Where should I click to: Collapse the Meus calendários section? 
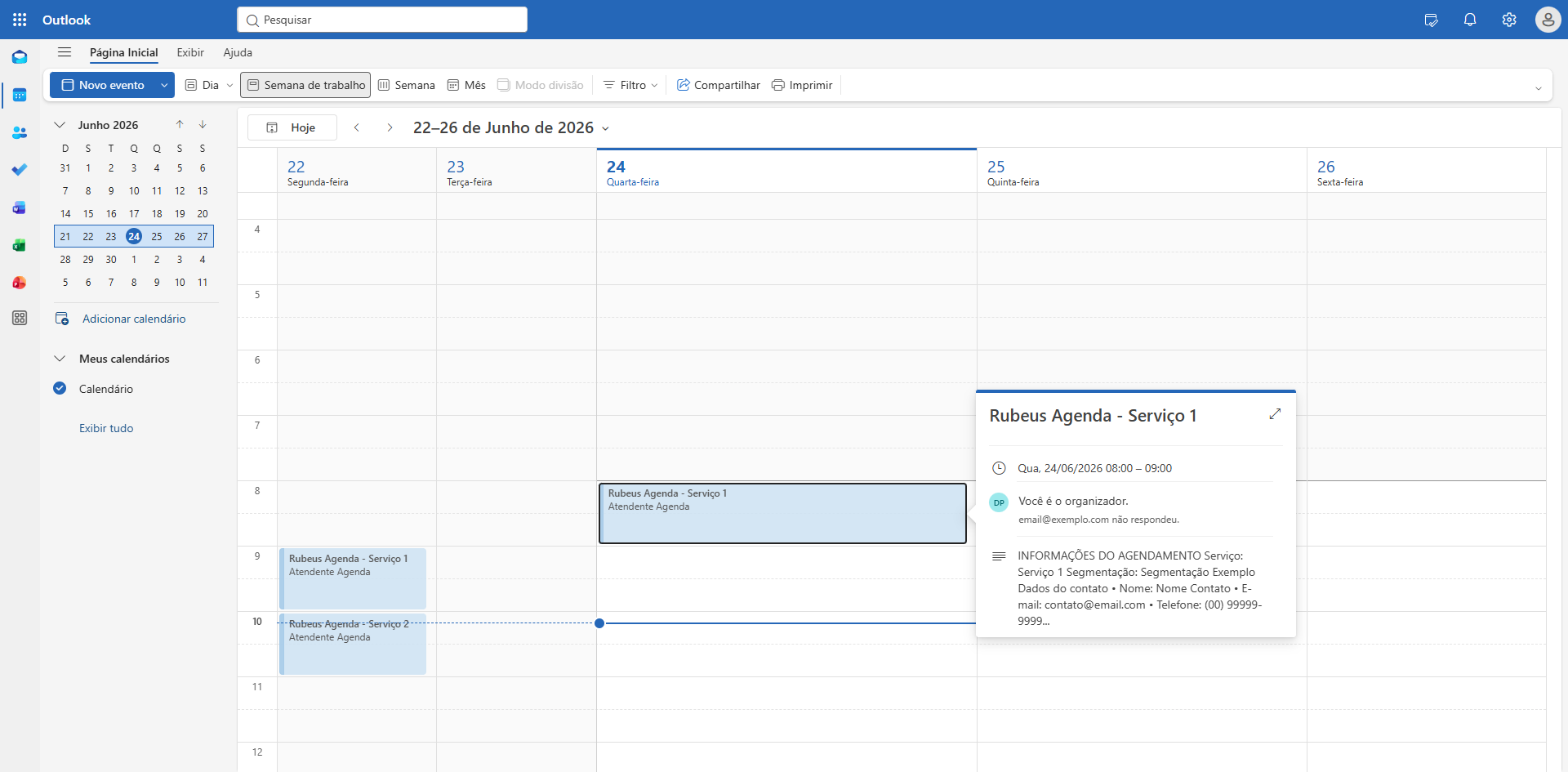point(60,359)
